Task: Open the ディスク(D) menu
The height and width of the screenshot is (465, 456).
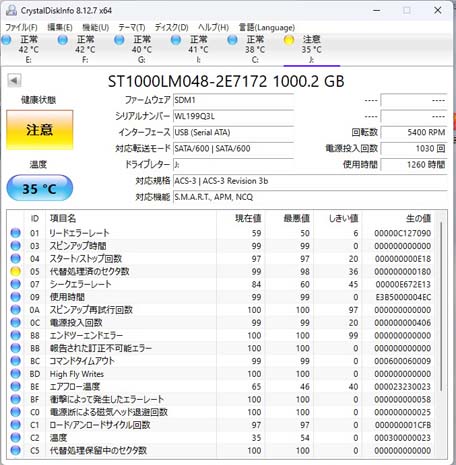Action: coord(171,27)
